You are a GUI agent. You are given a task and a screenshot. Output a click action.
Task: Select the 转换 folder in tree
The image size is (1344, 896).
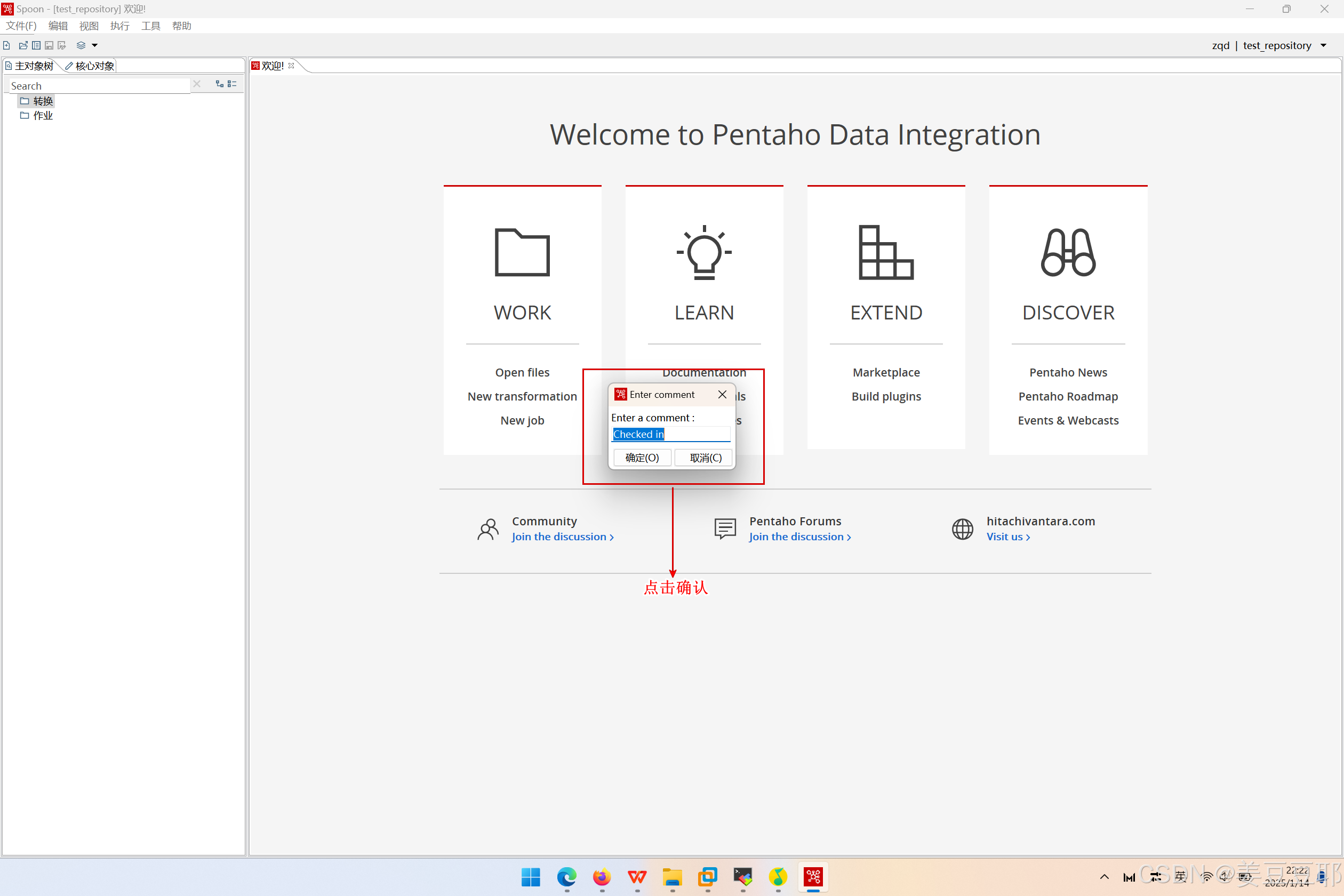point(42,101)
